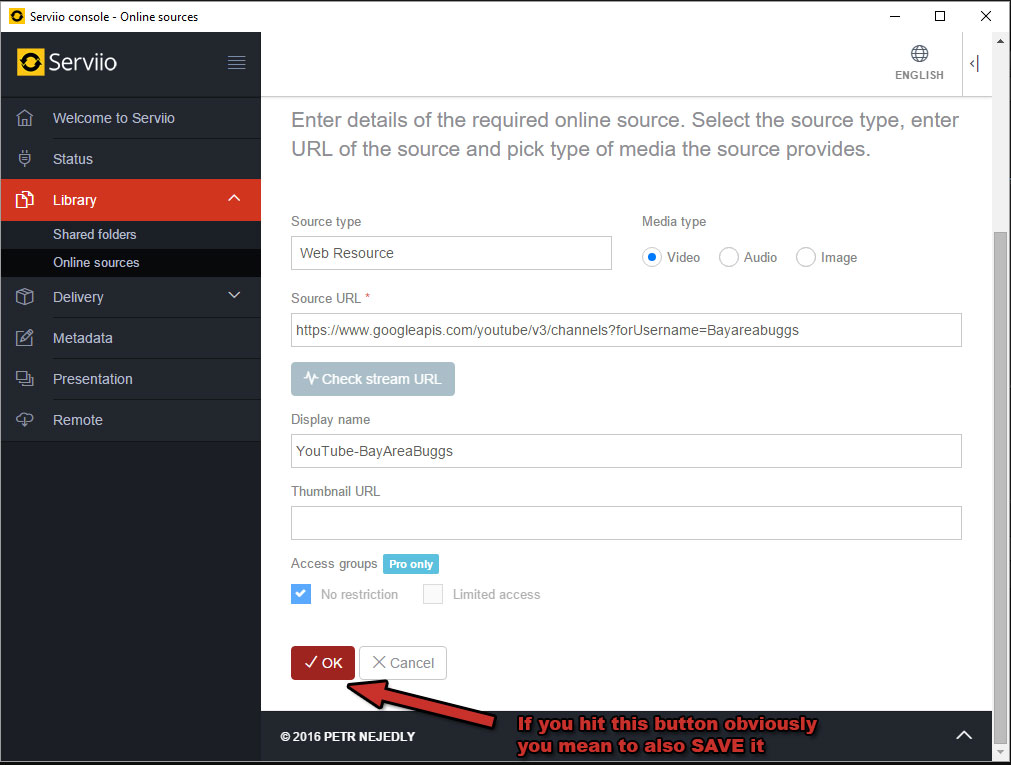
Task: Collapse the Library section chevron
Action: [234, 199]
